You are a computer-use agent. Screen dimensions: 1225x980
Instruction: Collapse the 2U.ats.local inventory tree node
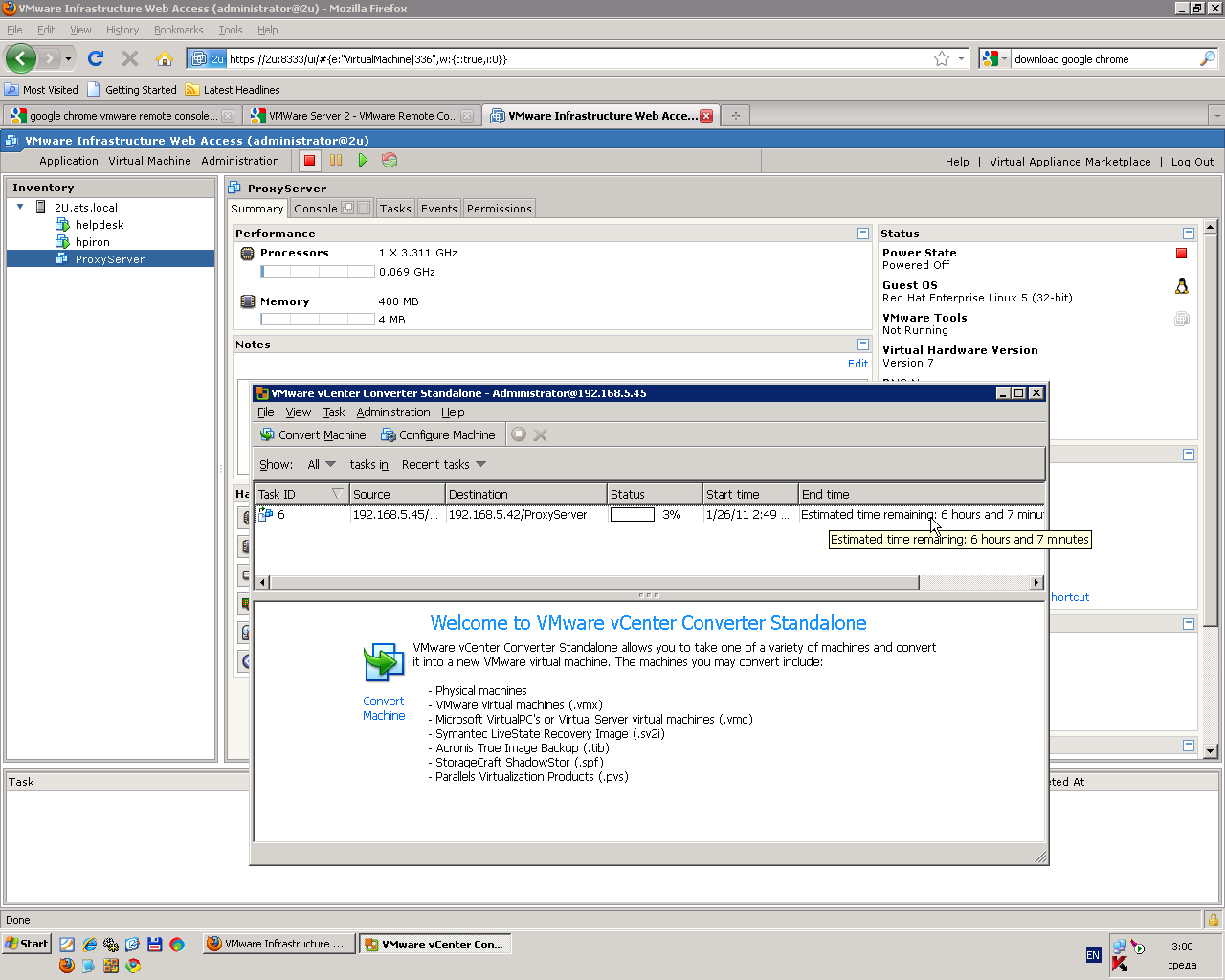(20, 207)
